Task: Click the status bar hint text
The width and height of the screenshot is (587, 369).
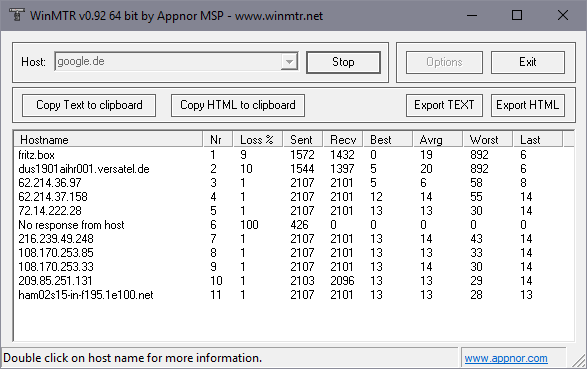Action: click(x=133, y=358)
